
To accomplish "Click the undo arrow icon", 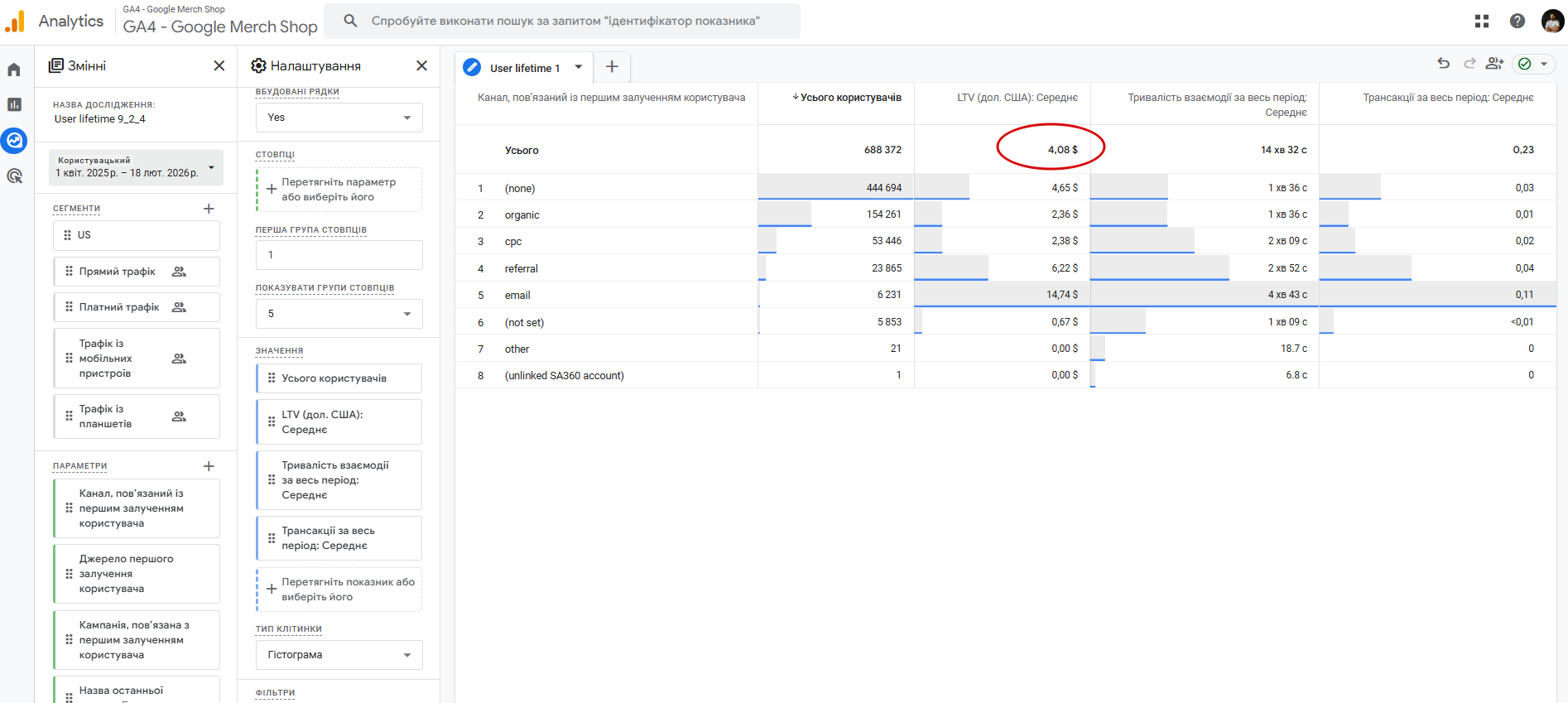I will [1443, 64].
